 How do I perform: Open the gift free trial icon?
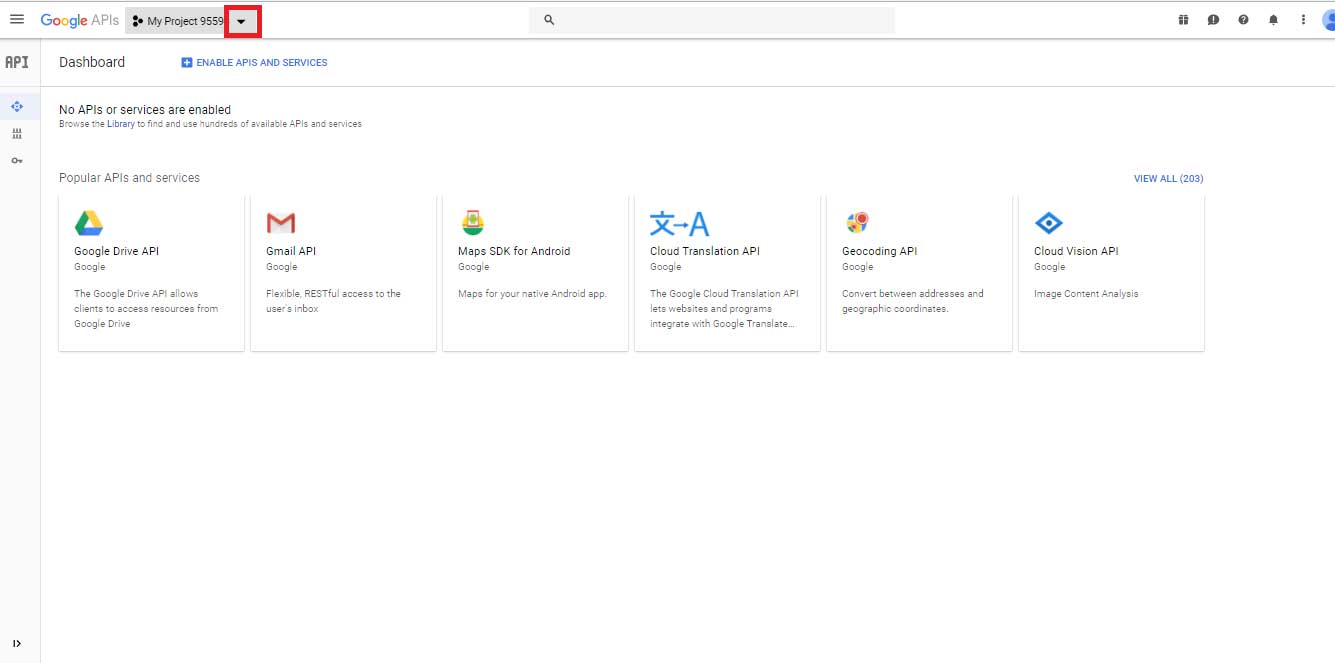(x=1183, y=20)
